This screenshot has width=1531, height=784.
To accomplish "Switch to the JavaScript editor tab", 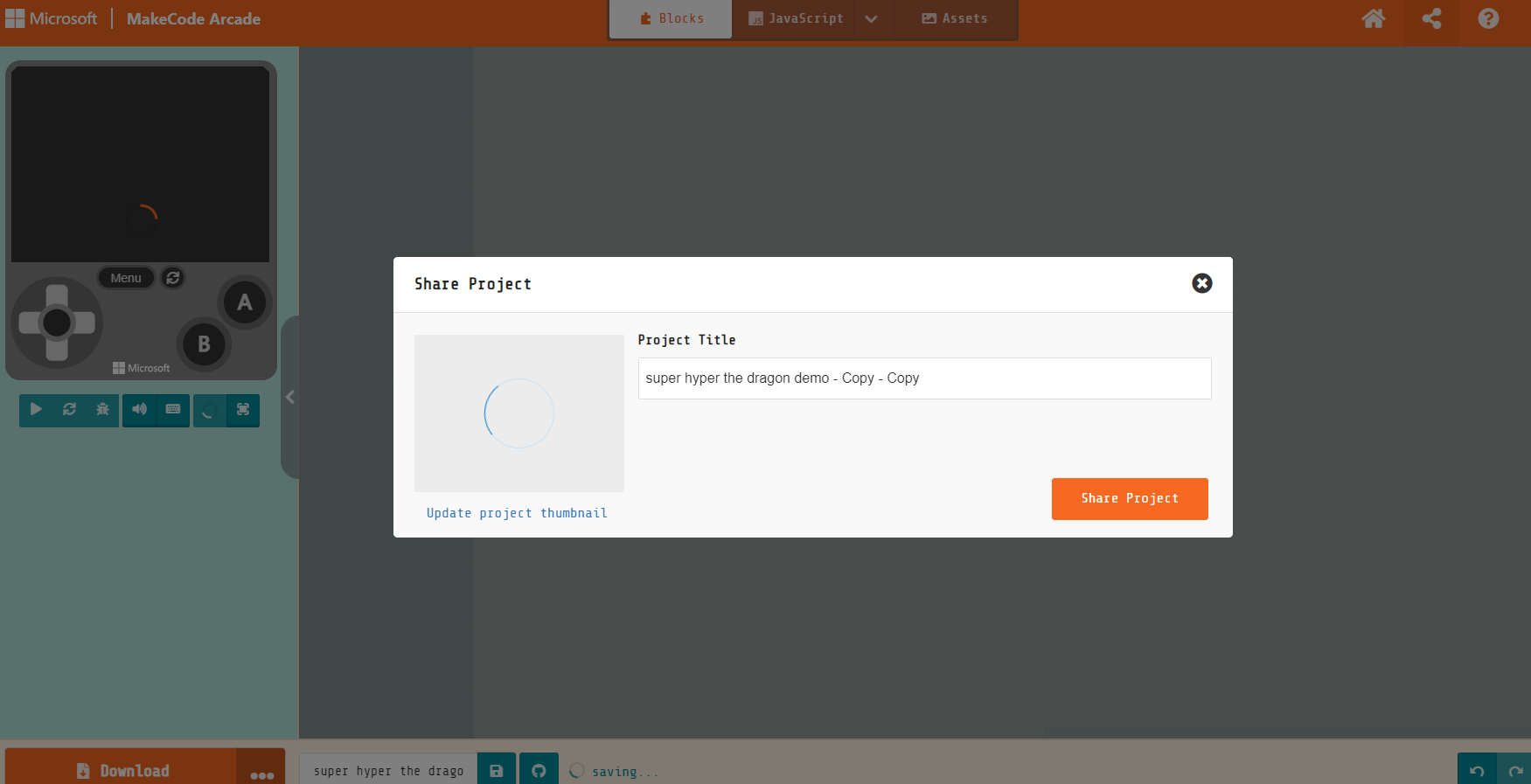I will [x=796, y=19].
